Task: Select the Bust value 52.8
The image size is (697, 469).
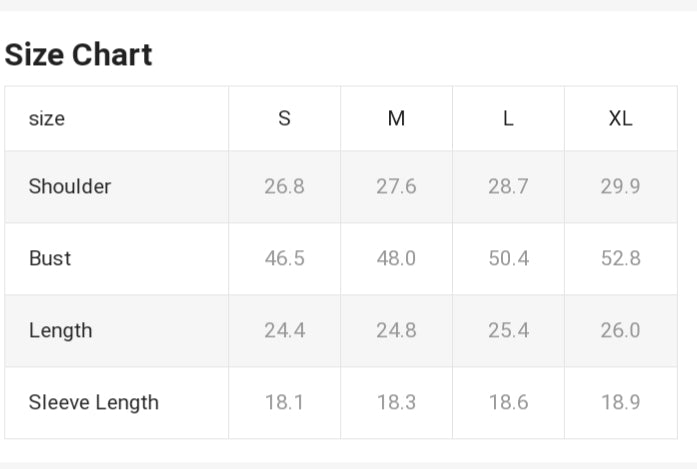Action: pyautogui.click(x=620, y=258)
